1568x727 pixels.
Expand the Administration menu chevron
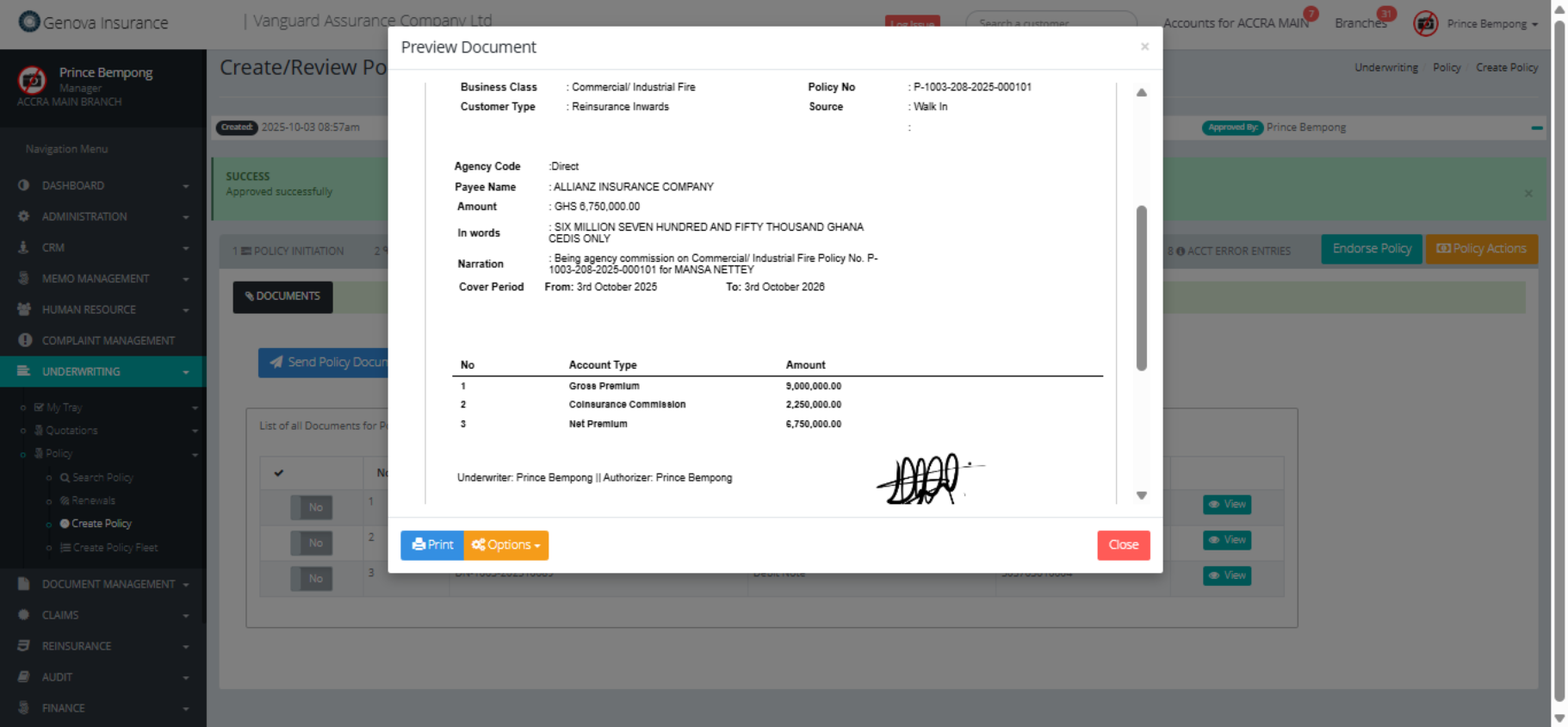click(186, 217)
